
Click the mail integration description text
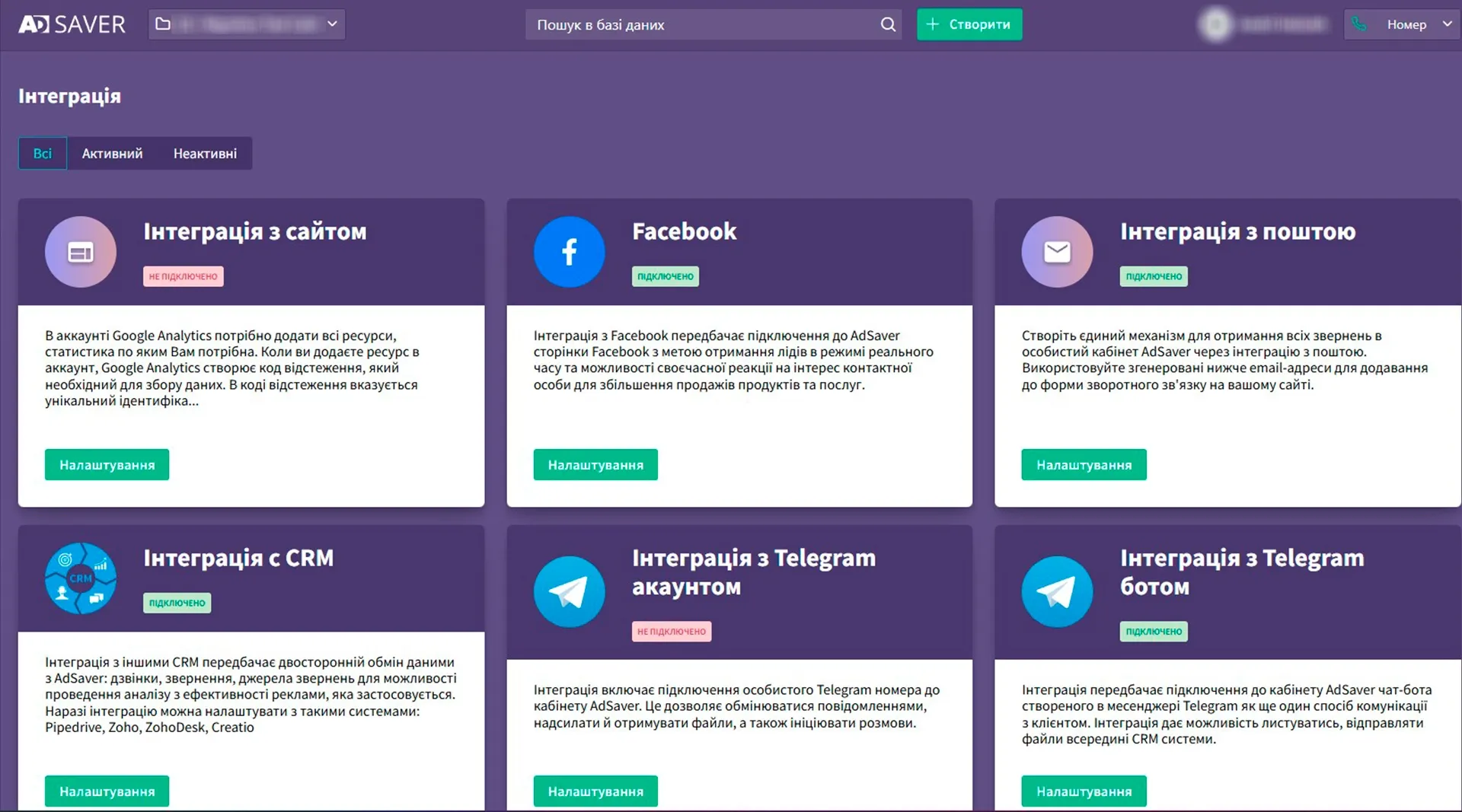point(1224,360)
